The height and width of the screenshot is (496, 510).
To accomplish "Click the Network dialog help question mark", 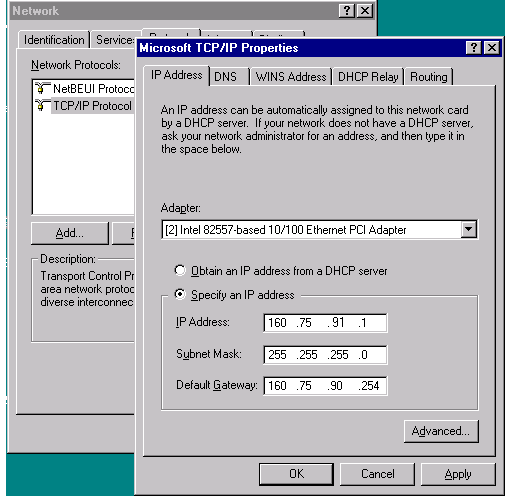I will point(347,11).
